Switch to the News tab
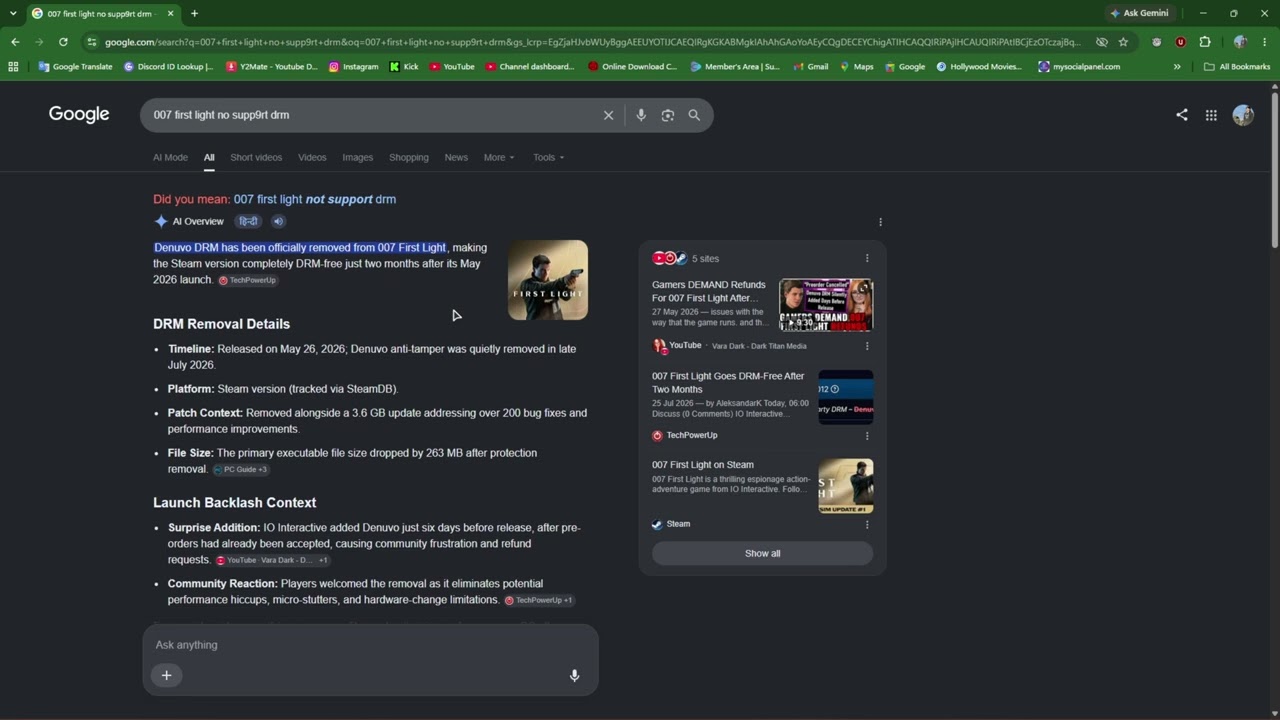Screen dimensions: 1280x720 tap(456, 157)
